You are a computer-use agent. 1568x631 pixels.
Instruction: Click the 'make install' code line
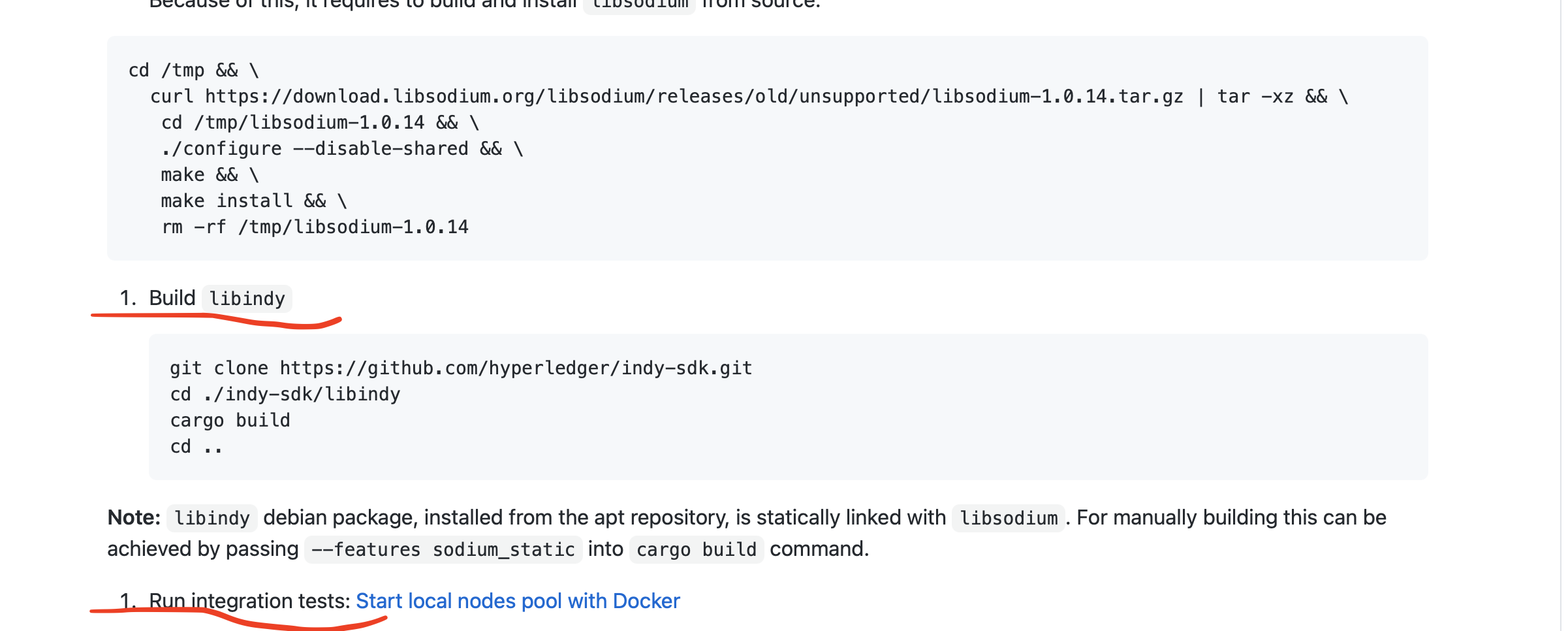click(x=253, y=201)
